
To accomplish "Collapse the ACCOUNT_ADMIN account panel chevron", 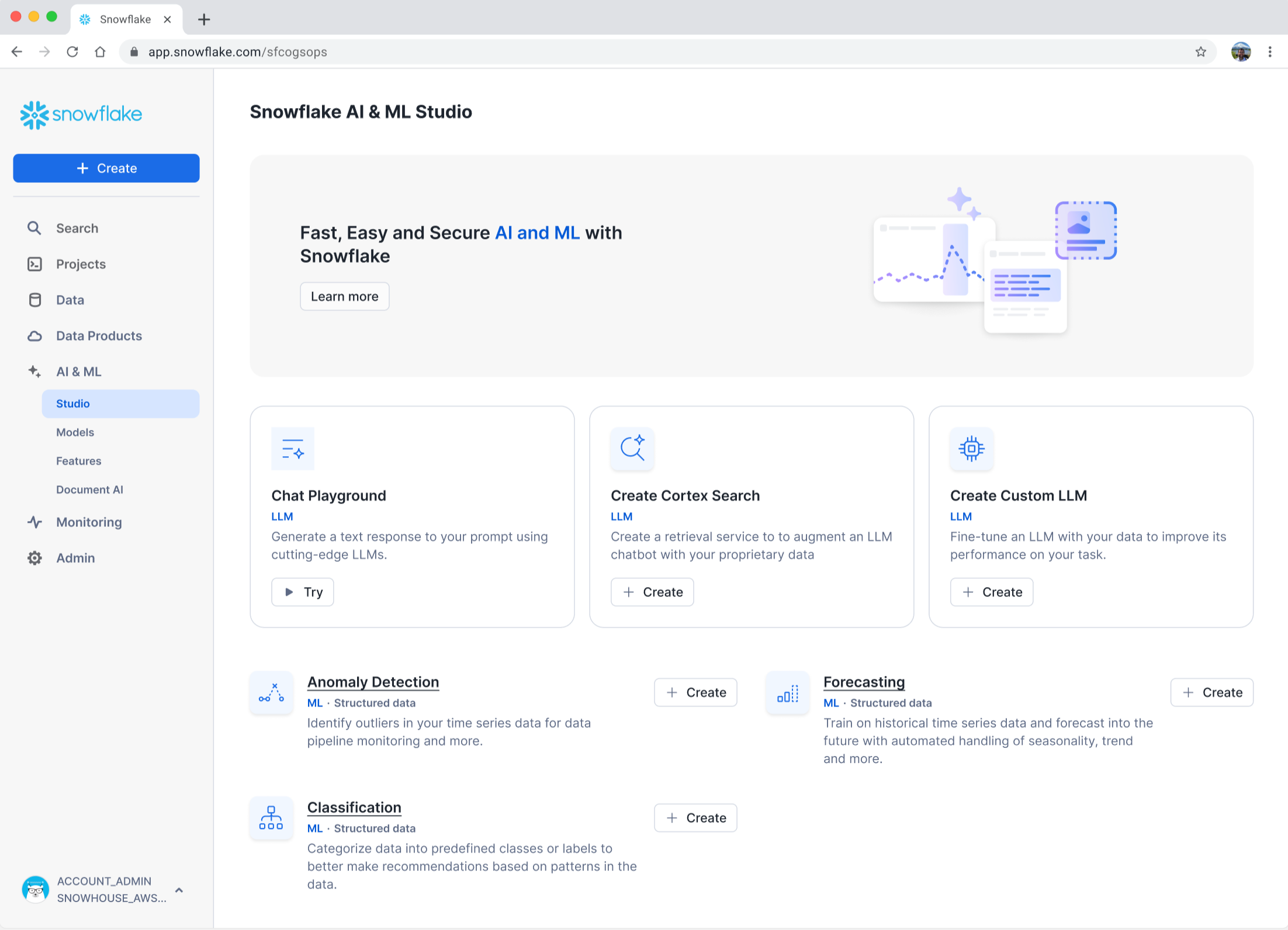I will [x=179, y=890].
